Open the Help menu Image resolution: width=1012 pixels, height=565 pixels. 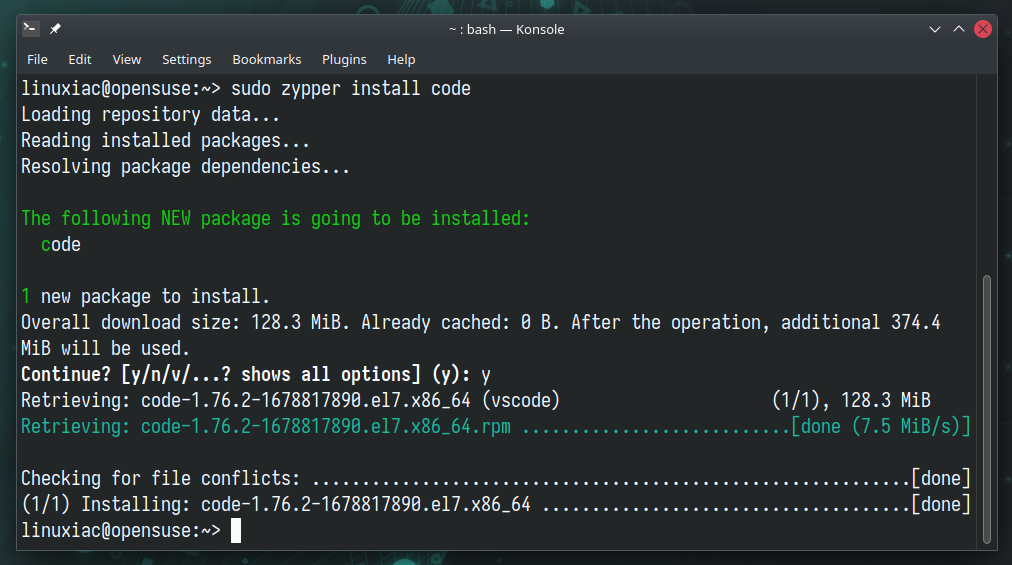click(401, 59)
